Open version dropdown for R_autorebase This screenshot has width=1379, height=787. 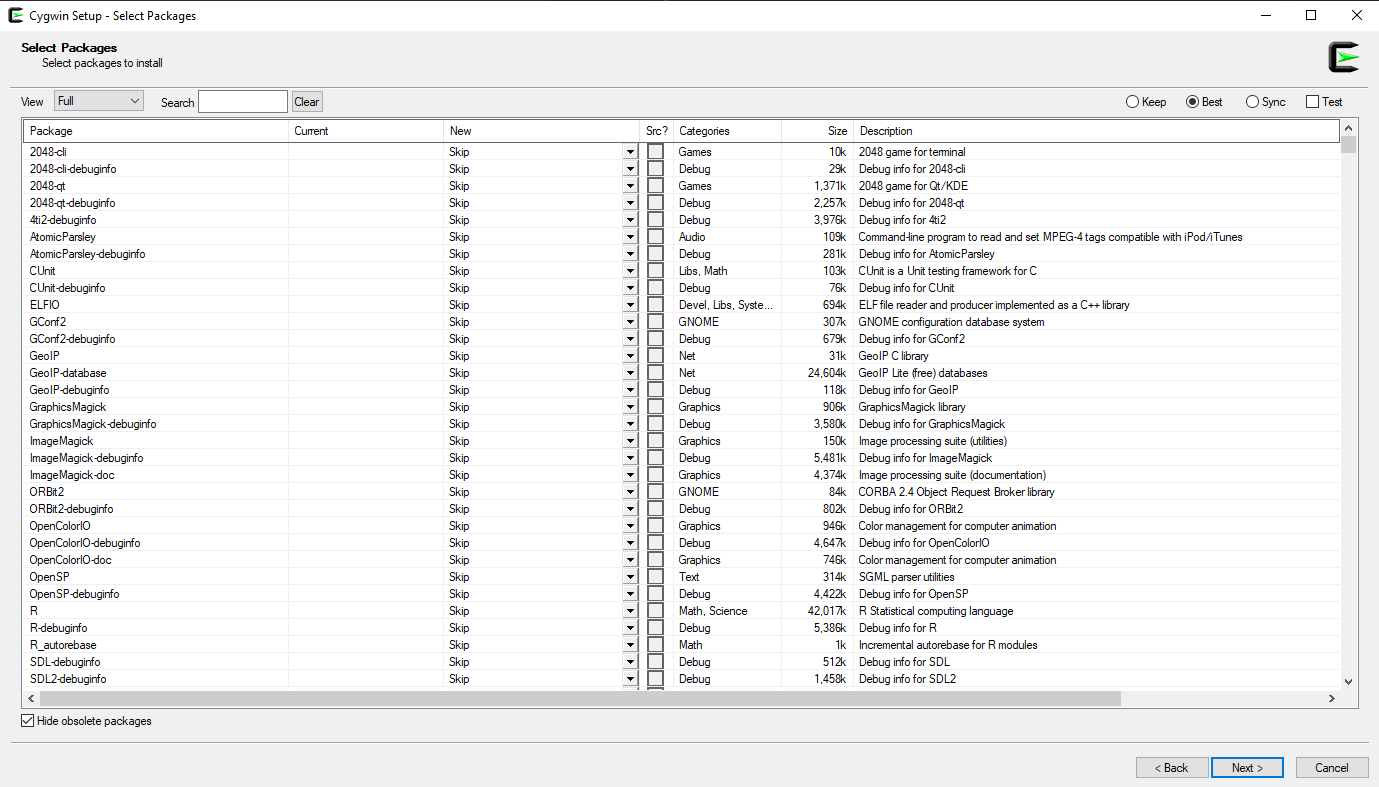(x=630, y=645)
